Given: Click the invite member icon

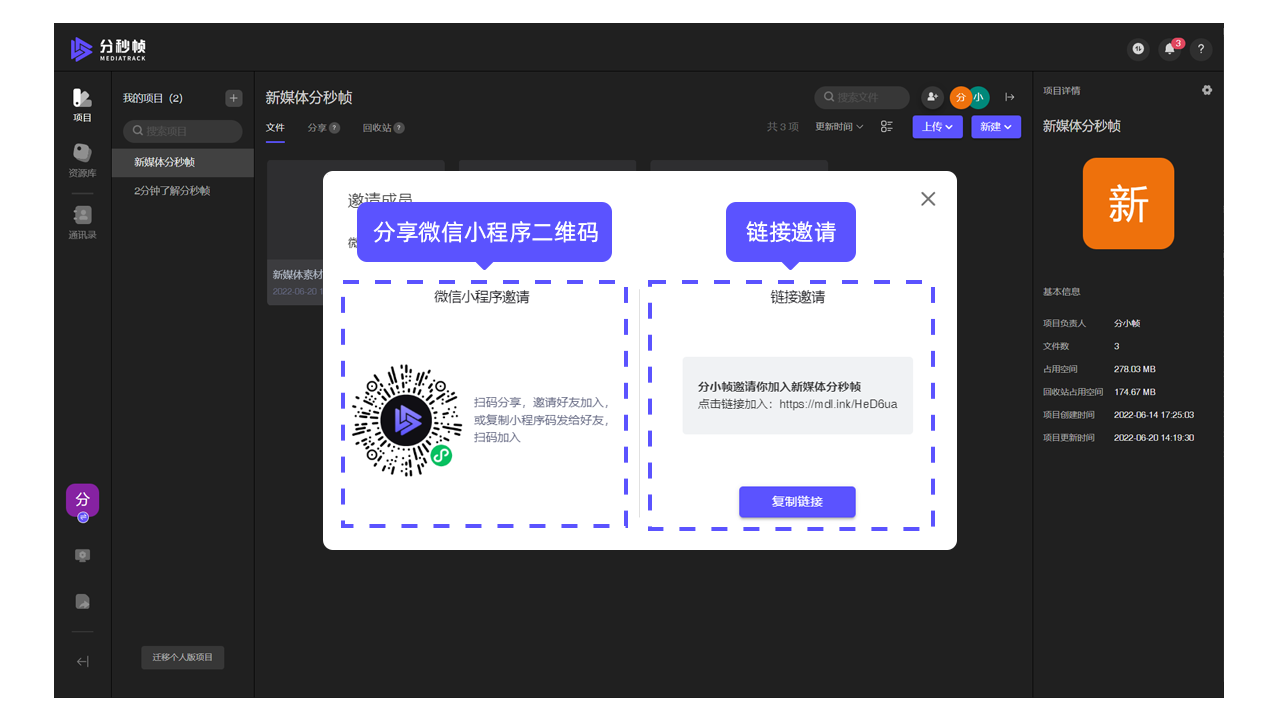Looking at the screenshot, I should (932, 97).
